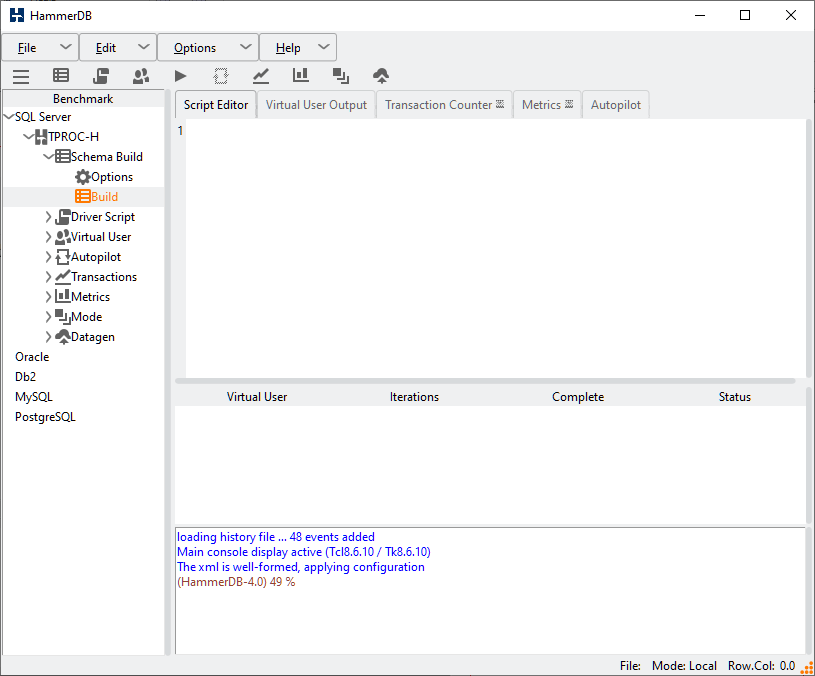
Task: Click the Autopilot toolbar icon
Action: pos(221,76)
